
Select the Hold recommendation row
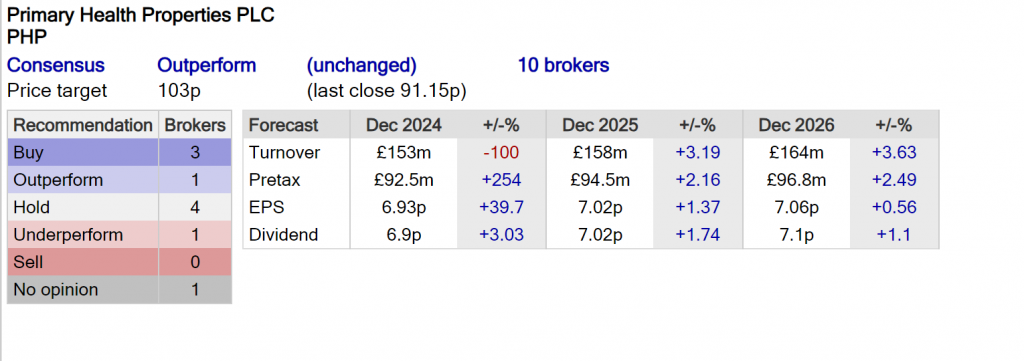point(120,208)
